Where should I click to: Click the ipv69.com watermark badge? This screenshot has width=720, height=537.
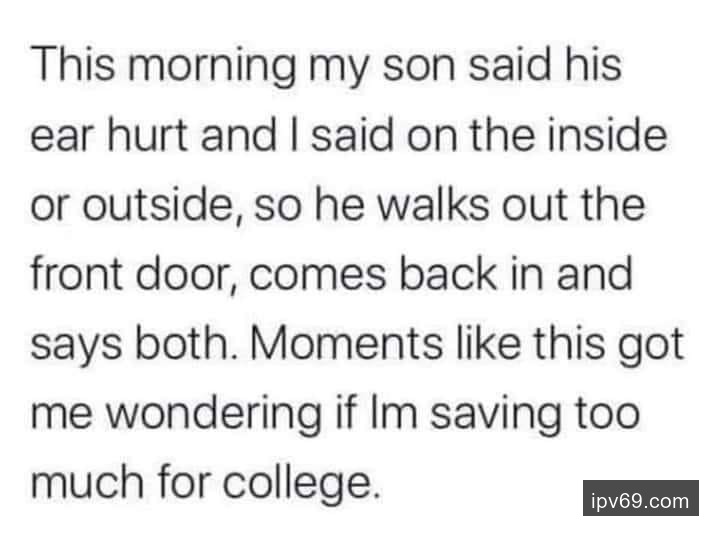tap(641, 499)
